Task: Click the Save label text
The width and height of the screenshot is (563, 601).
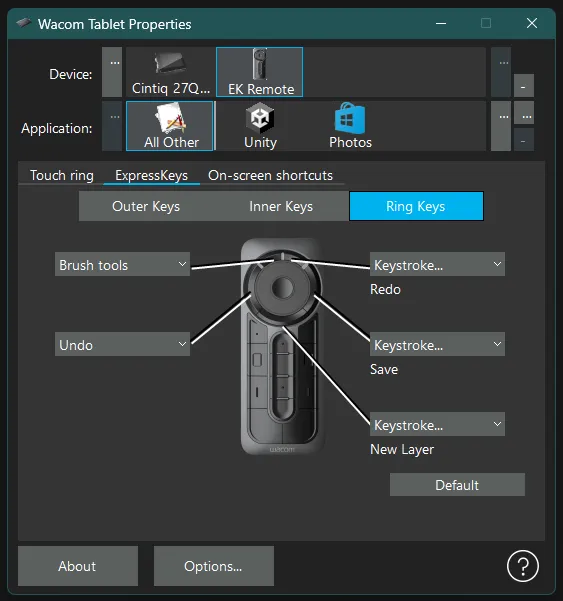Action: click(x=384, y=369)
